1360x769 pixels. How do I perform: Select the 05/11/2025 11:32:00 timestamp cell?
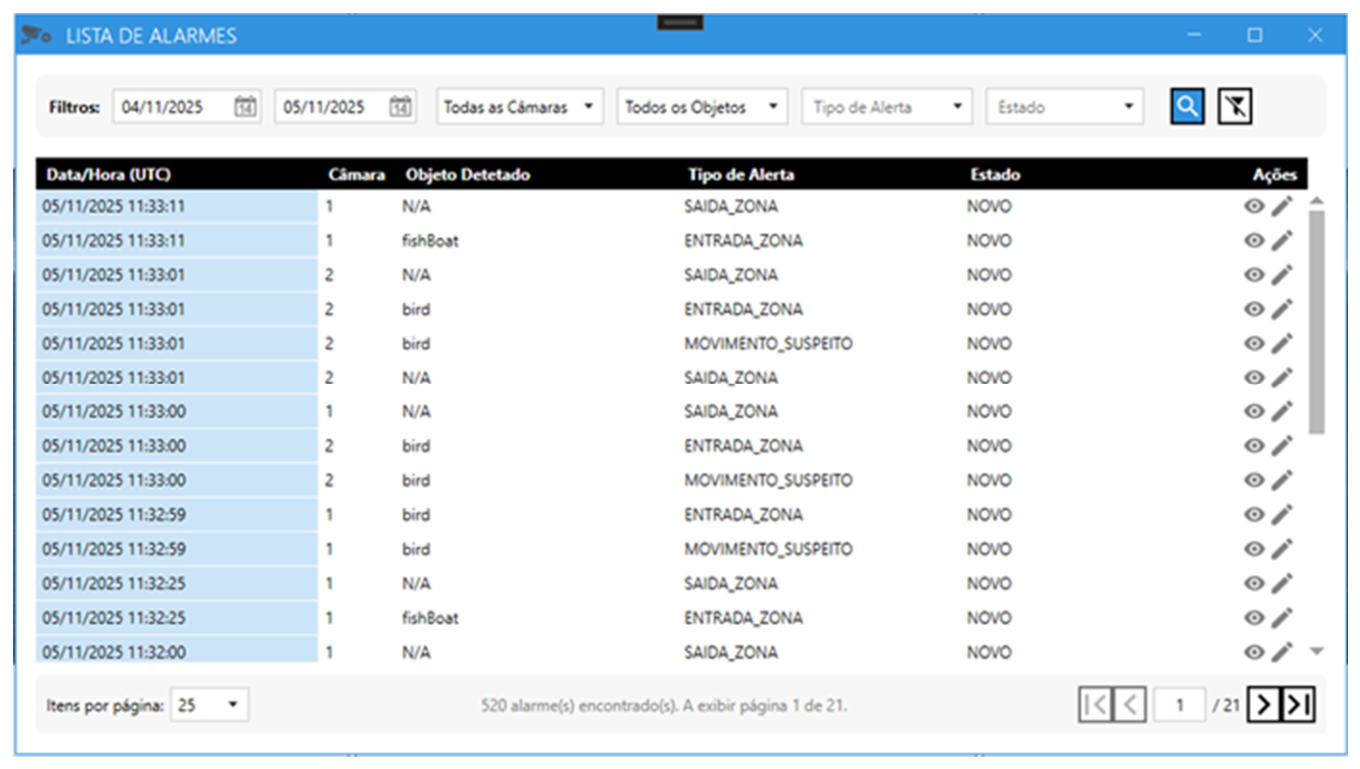(177, 652)
